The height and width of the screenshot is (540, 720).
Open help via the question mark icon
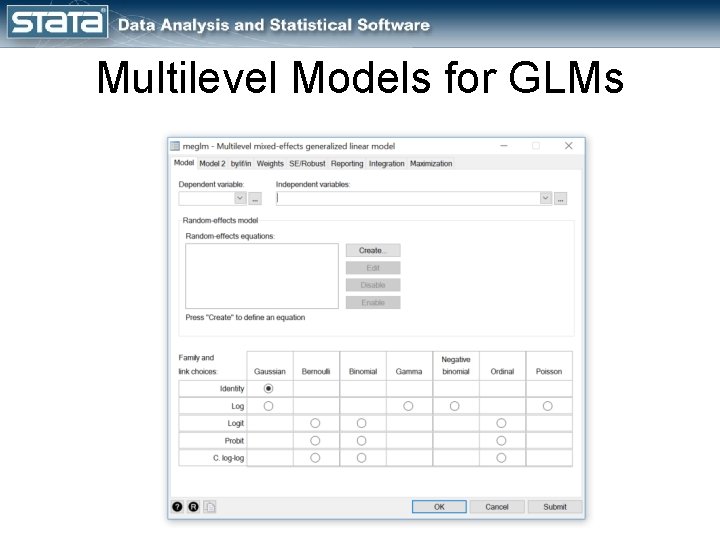tap(177, 506)
